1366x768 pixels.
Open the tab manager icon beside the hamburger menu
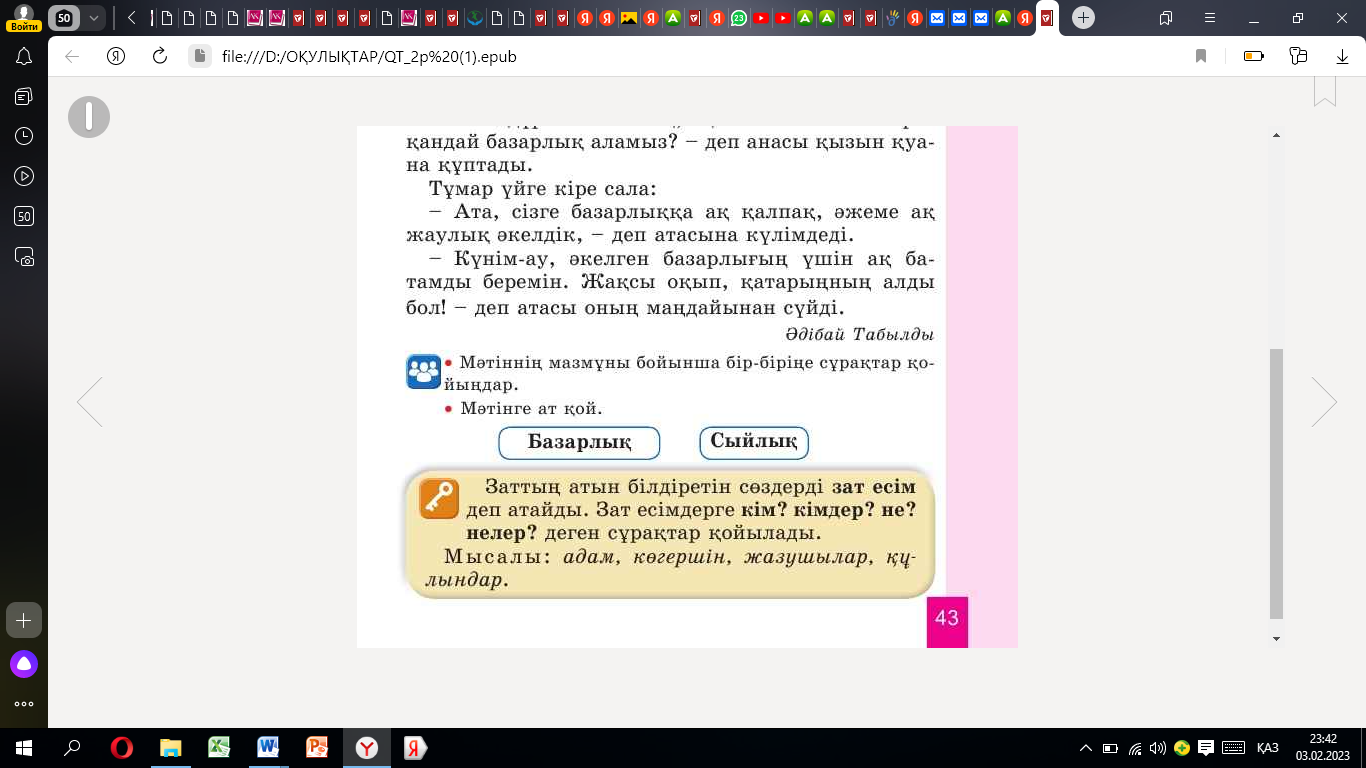tap(1166, 18)
